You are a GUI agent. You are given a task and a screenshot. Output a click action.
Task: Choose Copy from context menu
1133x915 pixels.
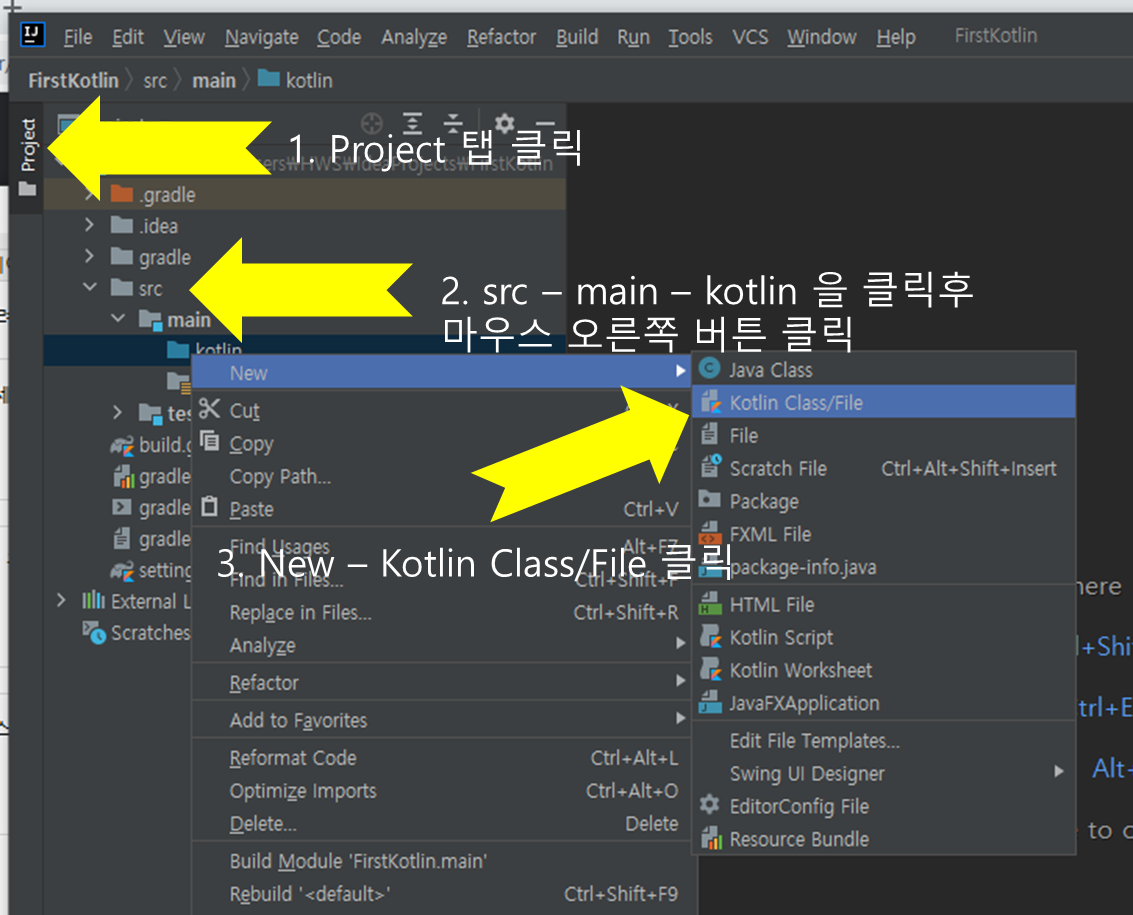[441, 444]
